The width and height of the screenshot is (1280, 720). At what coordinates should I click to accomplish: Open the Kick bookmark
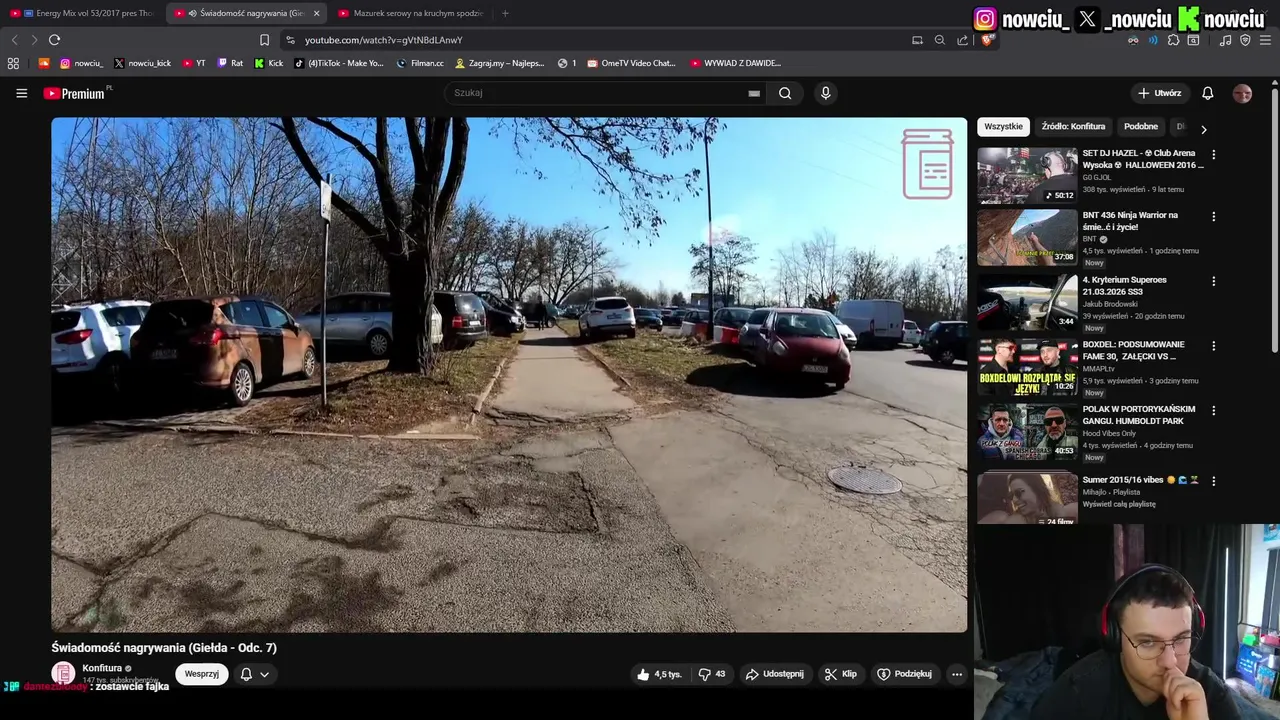(x=268, y=63)
